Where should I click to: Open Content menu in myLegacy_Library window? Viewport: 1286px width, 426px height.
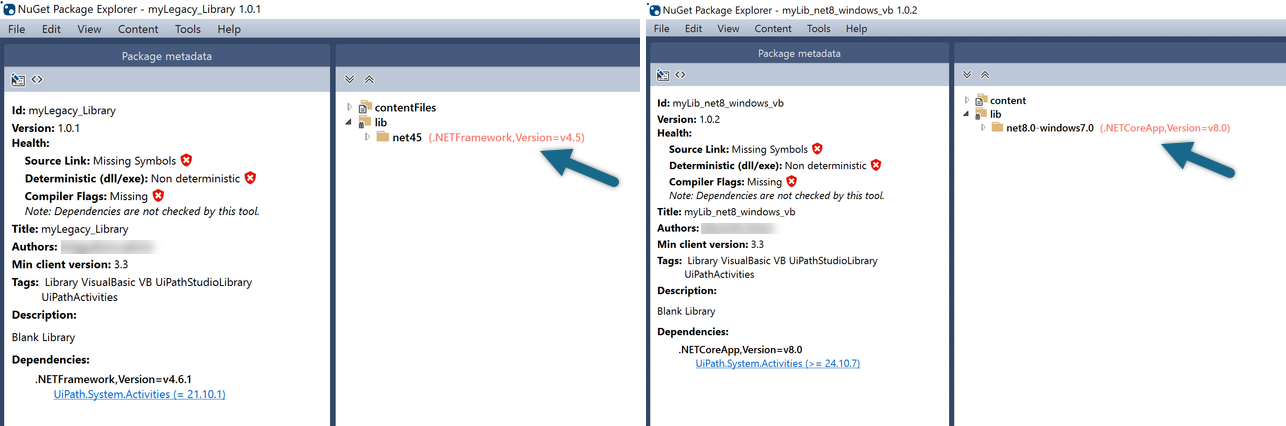coord(138,29)
